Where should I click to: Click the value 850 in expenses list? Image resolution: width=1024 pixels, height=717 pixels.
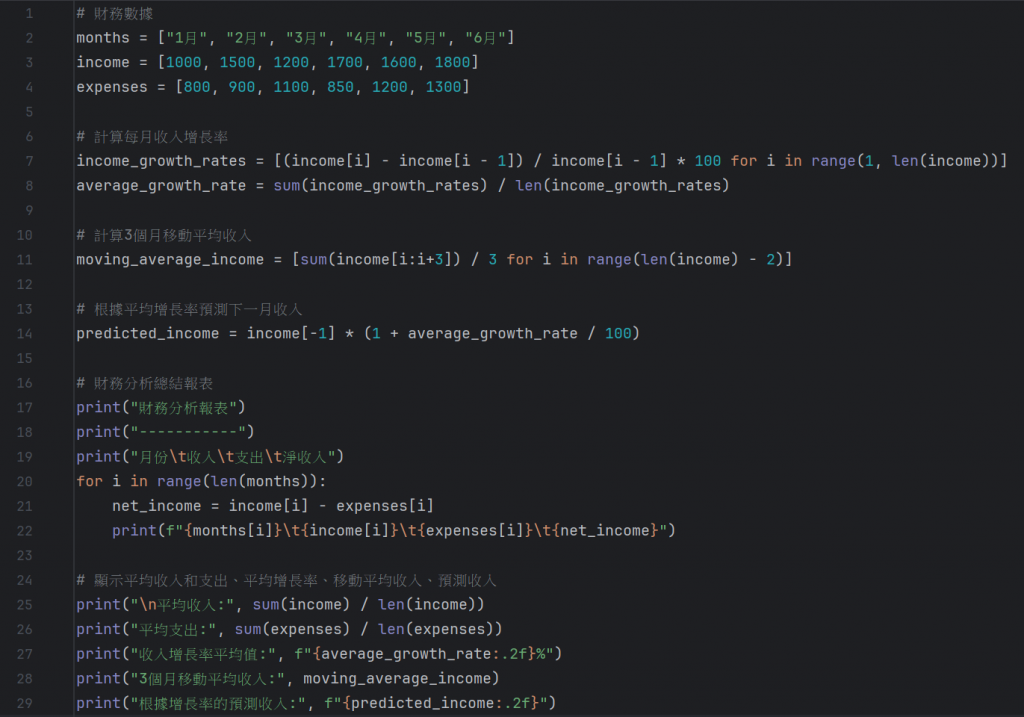click(340, 88)
